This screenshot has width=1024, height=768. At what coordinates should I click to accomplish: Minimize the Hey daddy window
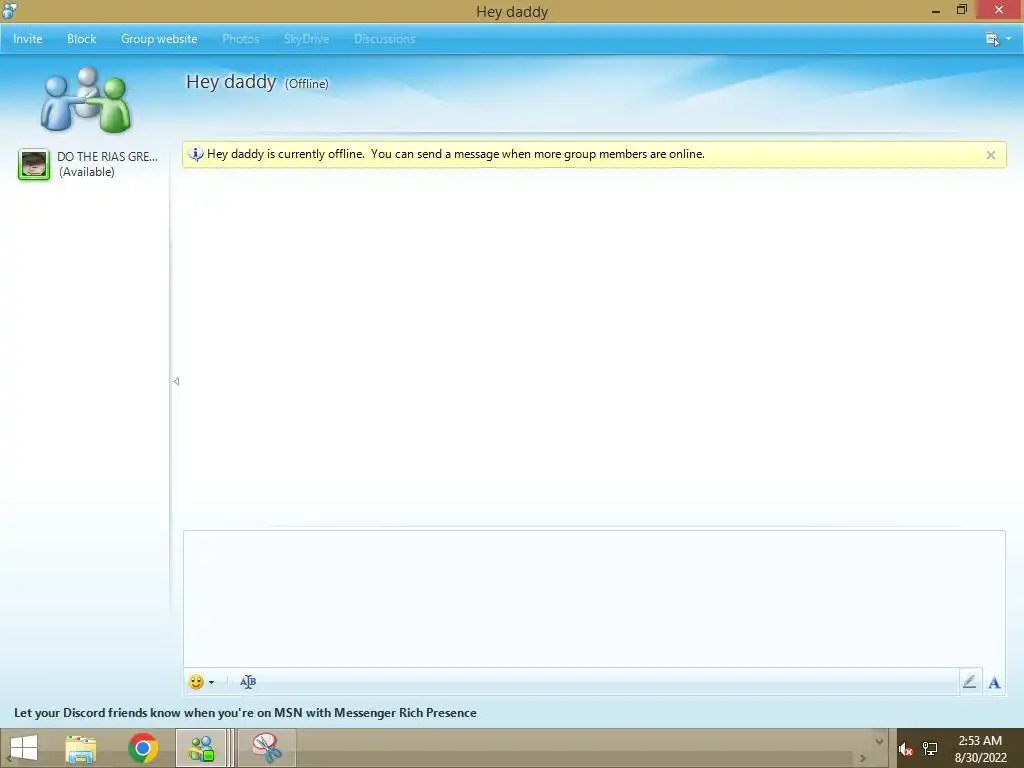coord(936,10)
